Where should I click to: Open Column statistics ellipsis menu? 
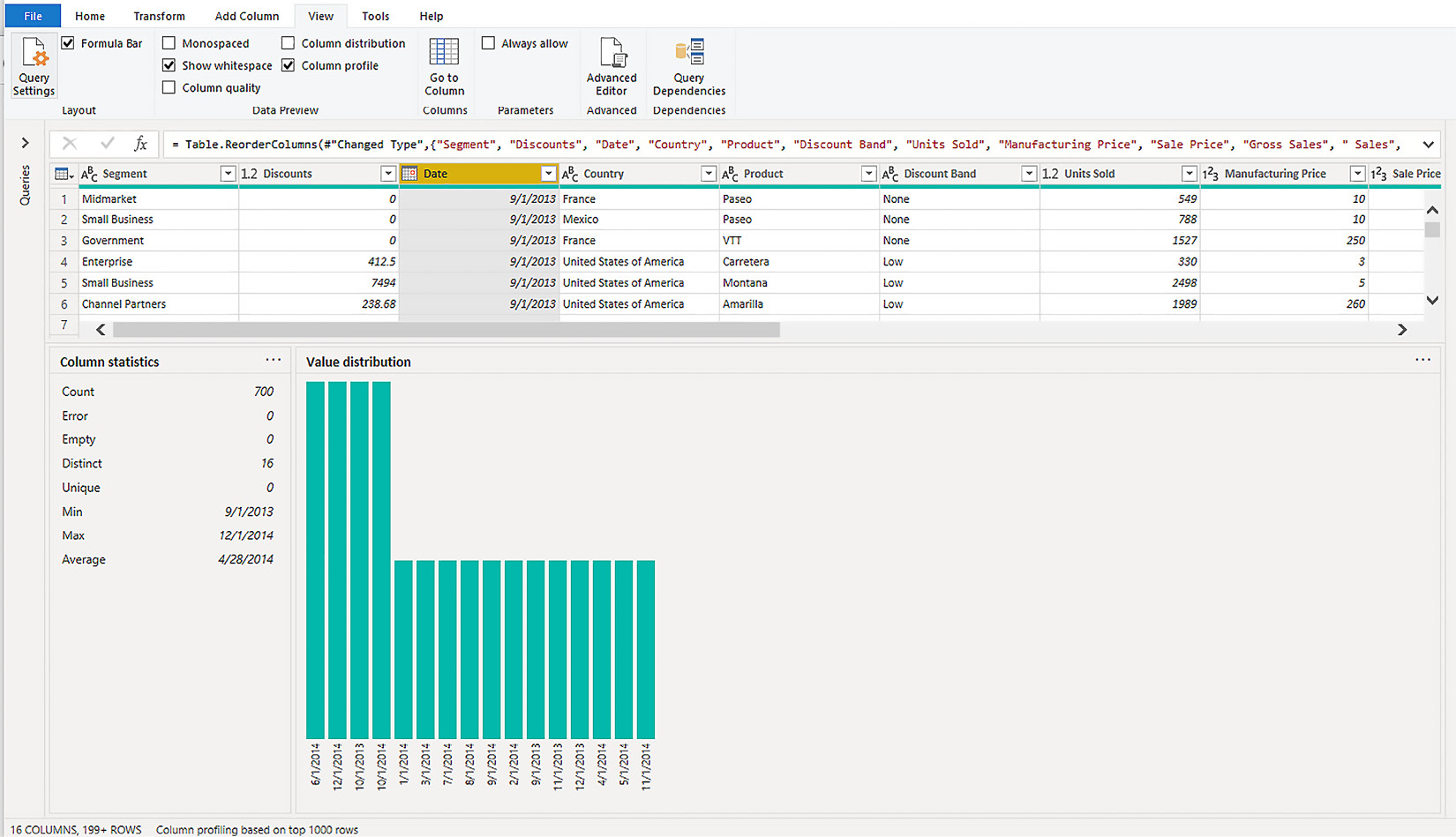[x=273, y=360]
